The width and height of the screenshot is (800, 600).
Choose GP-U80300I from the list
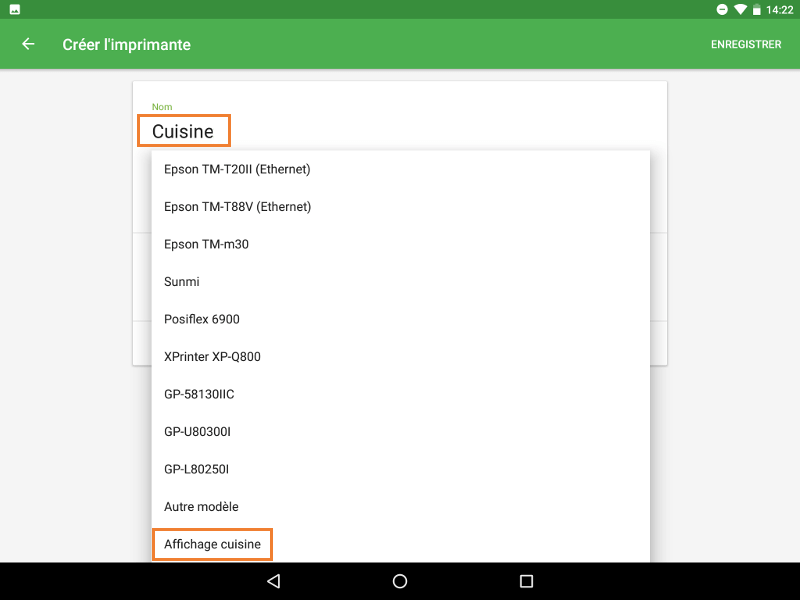(x=197, y=432)
